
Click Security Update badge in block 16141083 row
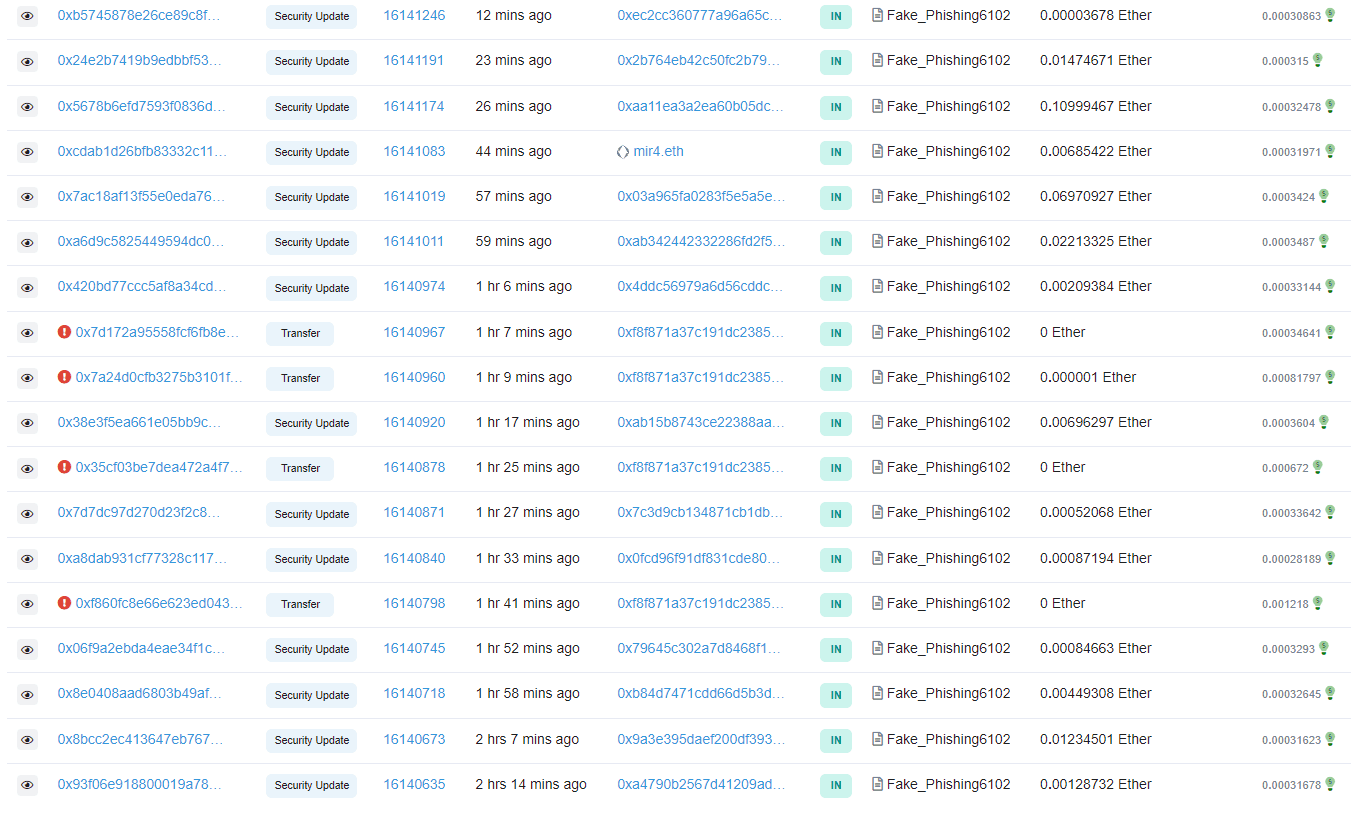(x=312, y=152)
